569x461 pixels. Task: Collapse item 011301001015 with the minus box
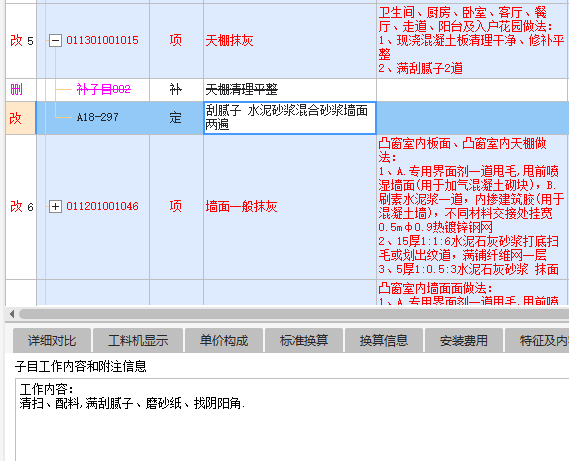55,40
